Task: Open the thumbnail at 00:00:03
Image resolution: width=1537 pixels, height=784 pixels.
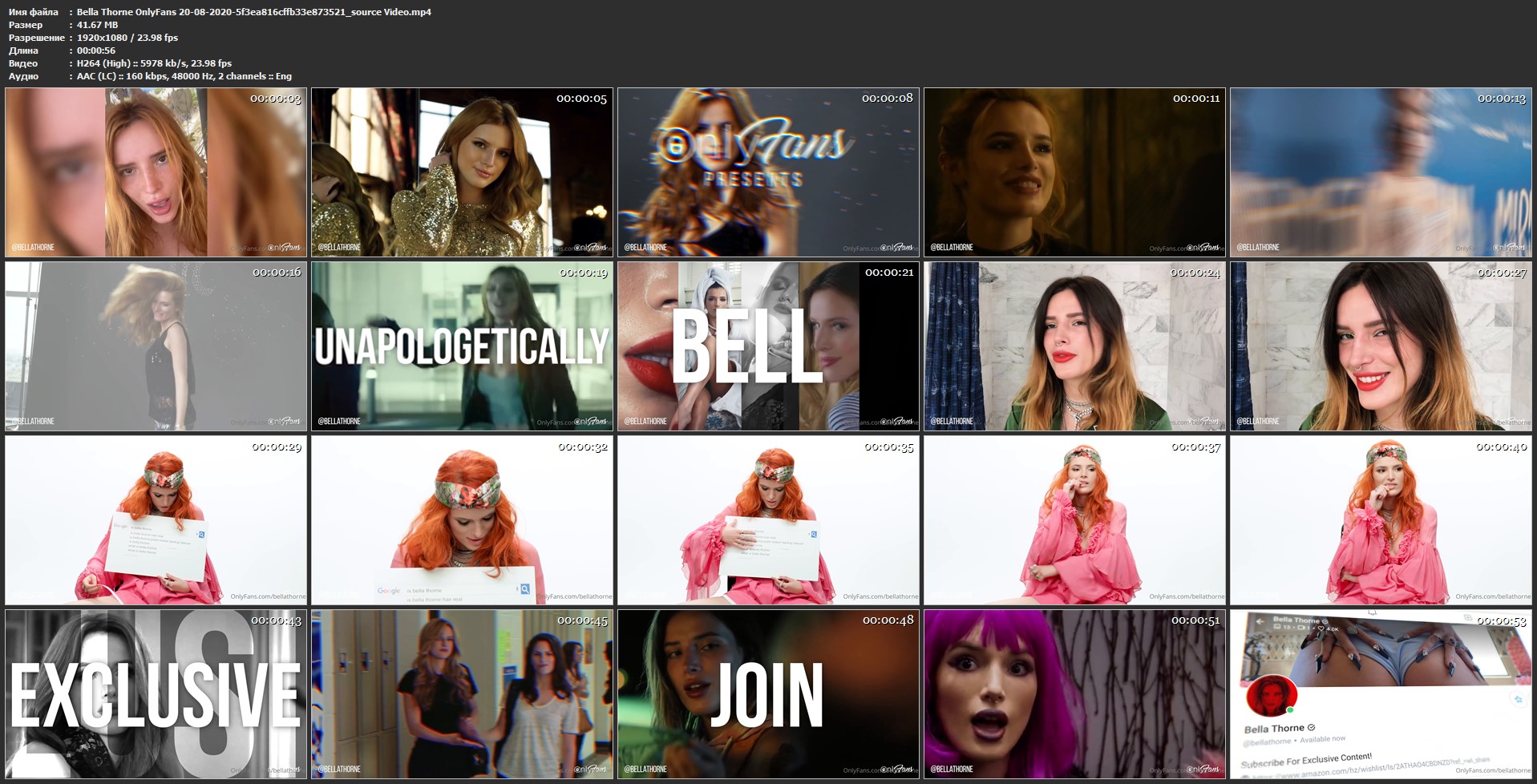Action: pyautogui.click(x=156, y=172)
